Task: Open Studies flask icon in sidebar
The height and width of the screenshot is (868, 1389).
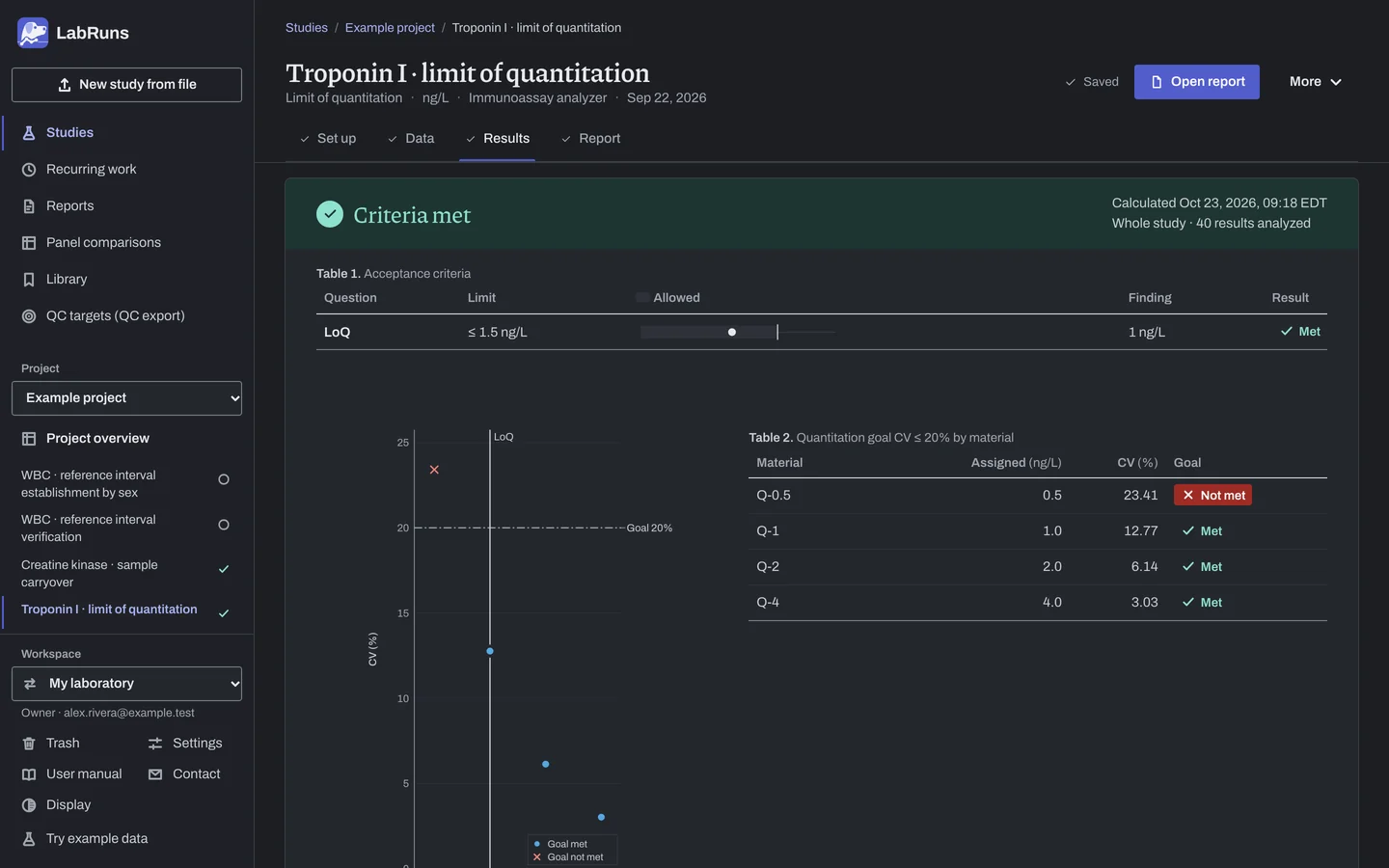Action: pyautogui.click(x=29, y=133)
